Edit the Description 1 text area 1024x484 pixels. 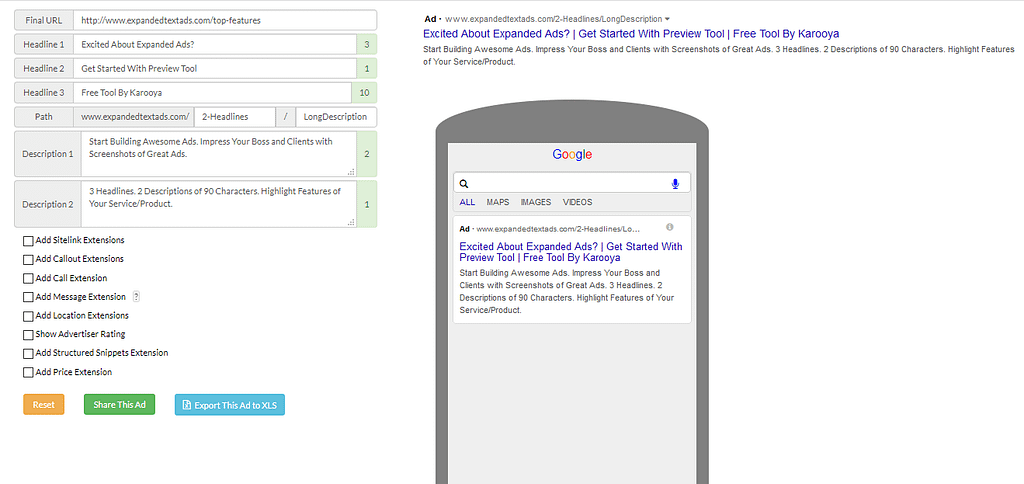click(x=219, y=154)
